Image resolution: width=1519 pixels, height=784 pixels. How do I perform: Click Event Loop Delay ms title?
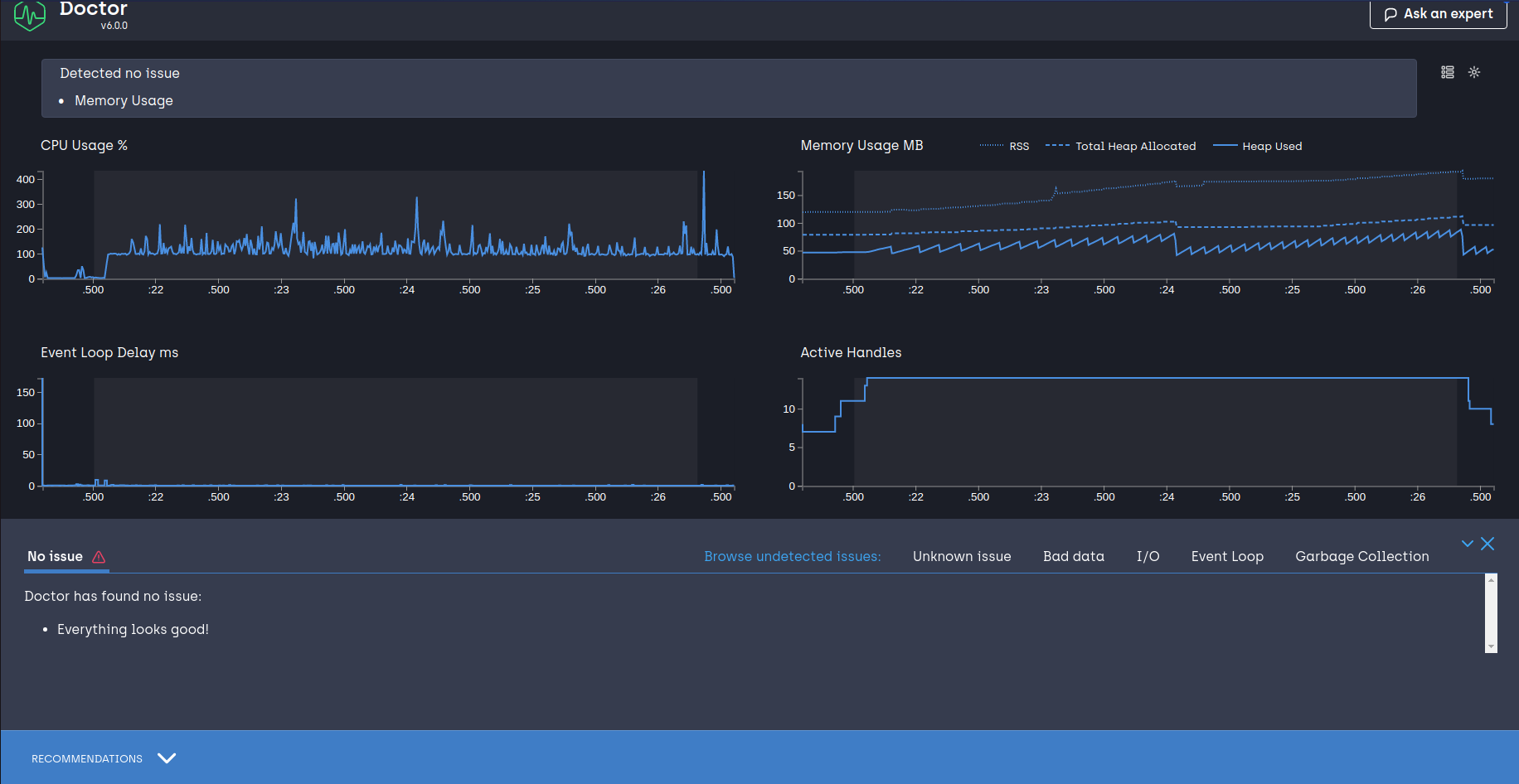pos(109,352)
